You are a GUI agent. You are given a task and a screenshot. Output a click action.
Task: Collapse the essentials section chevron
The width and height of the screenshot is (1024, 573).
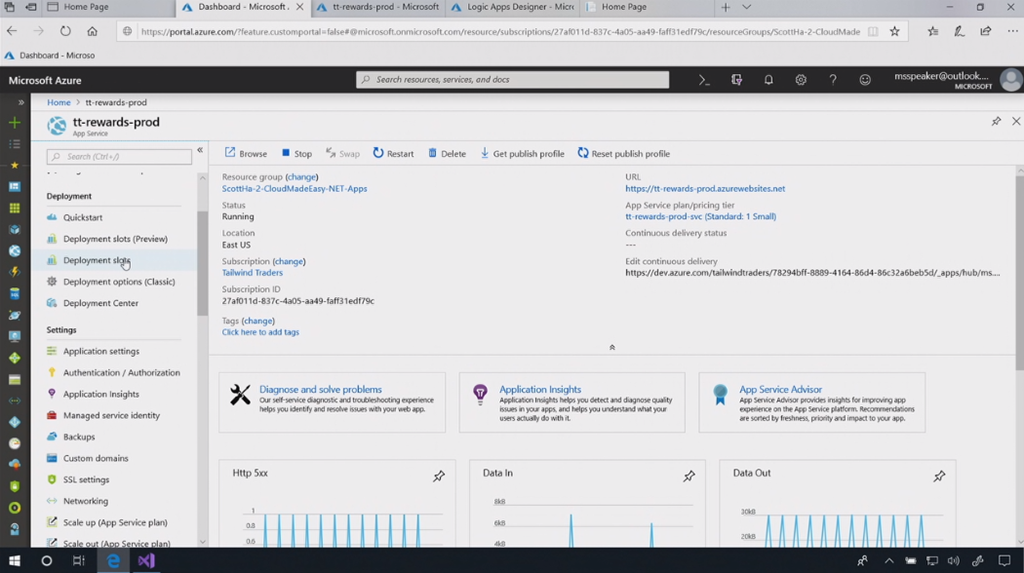pyautogui.click(x=612, y=347)
